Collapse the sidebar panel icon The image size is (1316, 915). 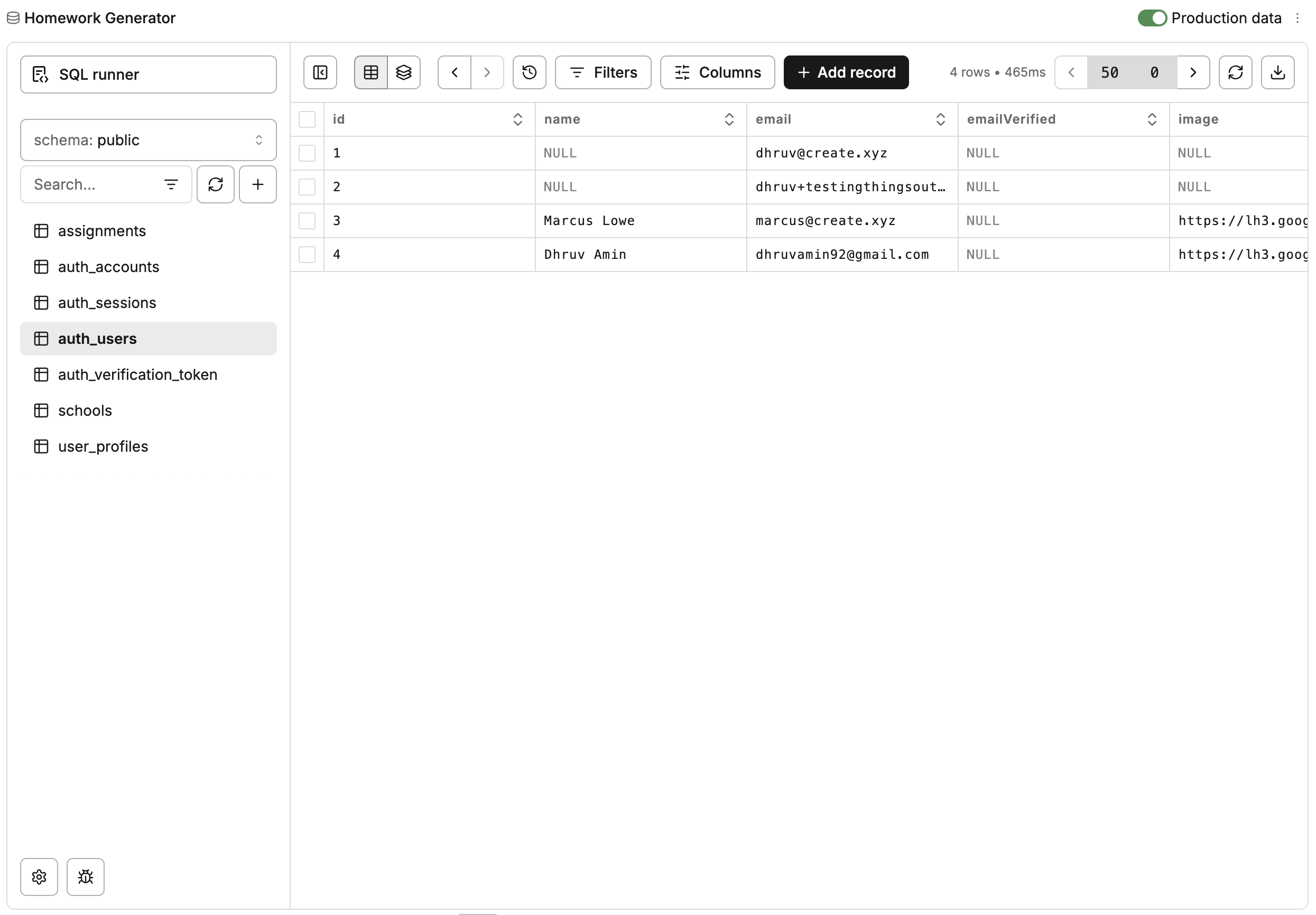click(320, 72)
